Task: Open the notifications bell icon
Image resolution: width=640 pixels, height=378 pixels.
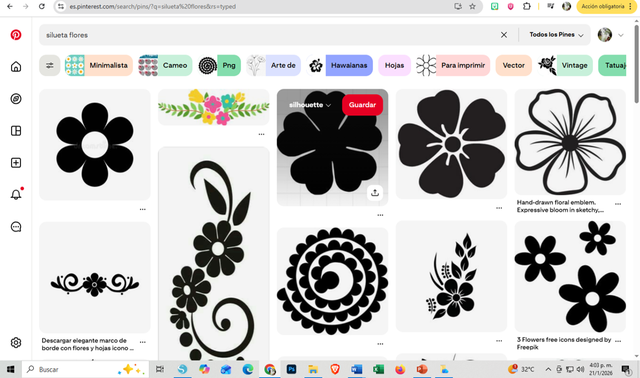Action: tap(16, 195)
